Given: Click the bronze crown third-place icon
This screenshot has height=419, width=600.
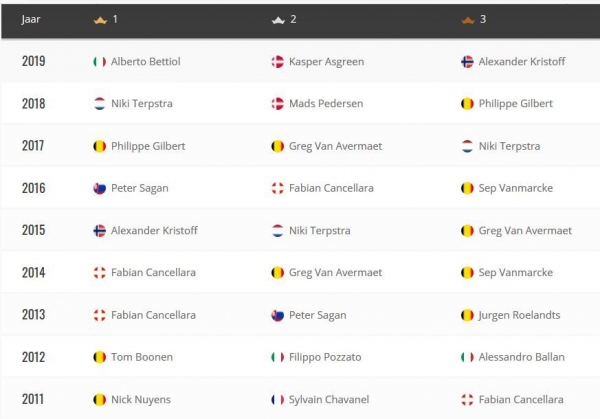Looking at the screenshot, I should coord(468,20).
